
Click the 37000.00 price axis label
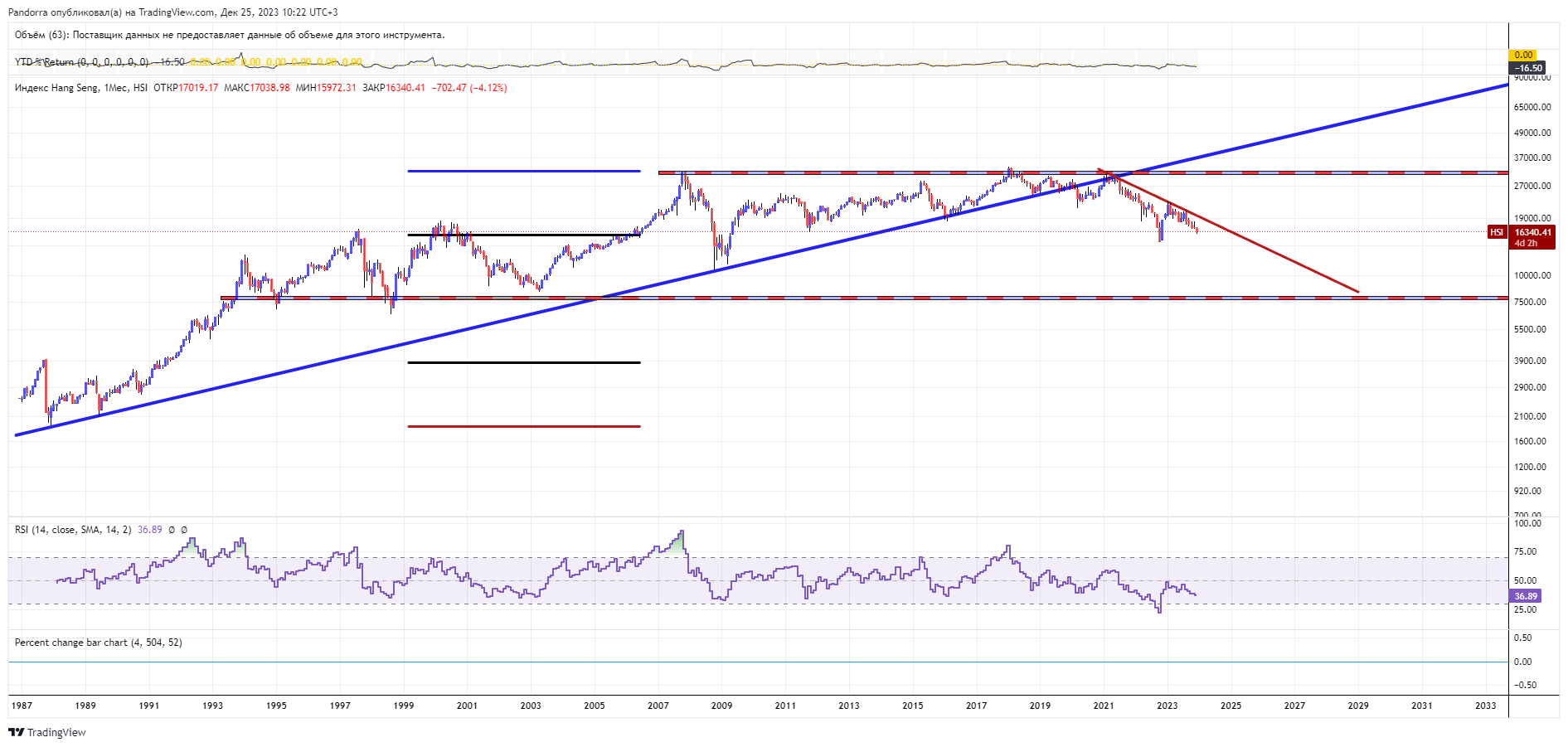coord(1532,158)
